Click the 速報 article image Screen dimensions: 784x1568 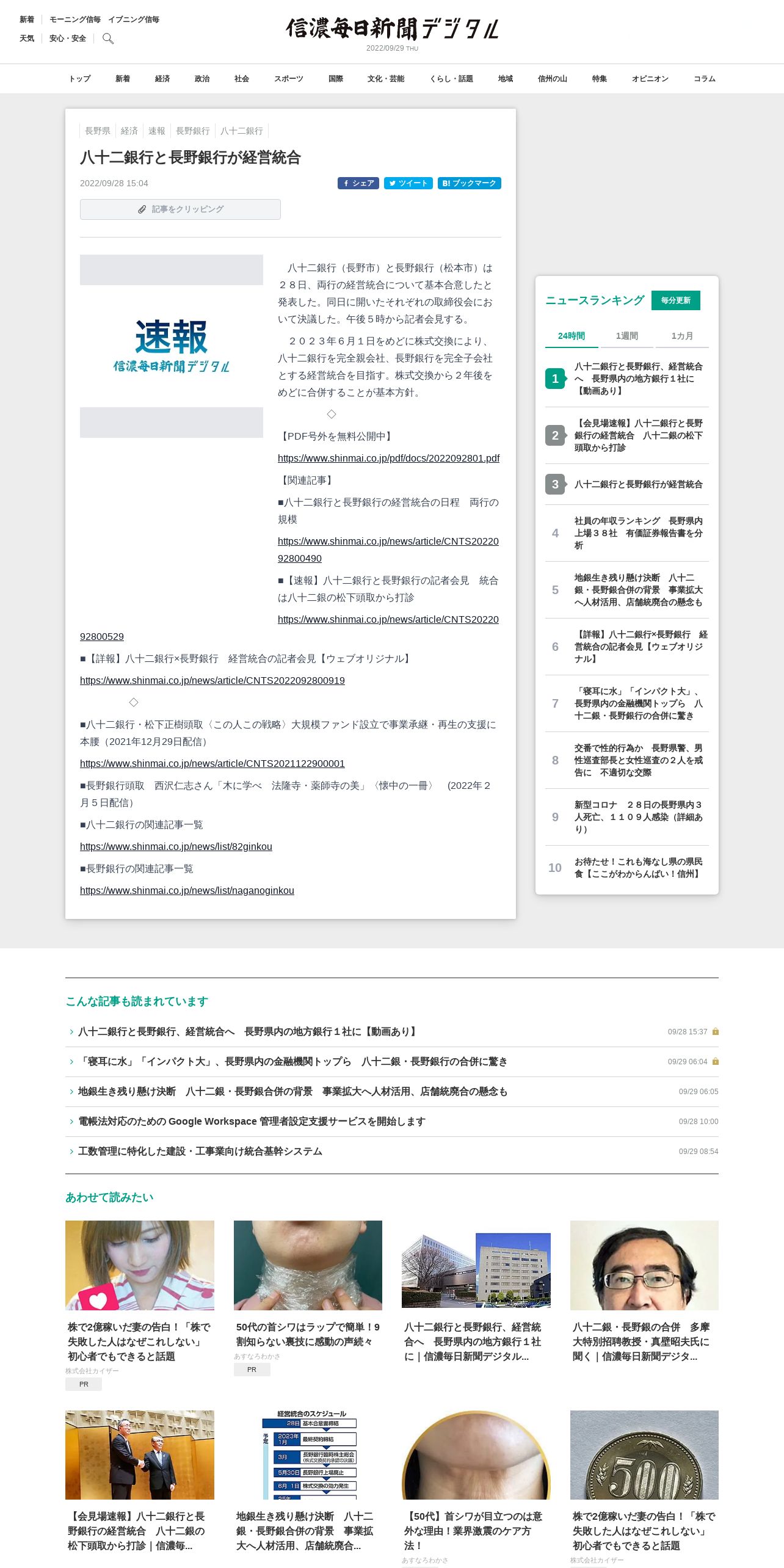pos(172,346)
